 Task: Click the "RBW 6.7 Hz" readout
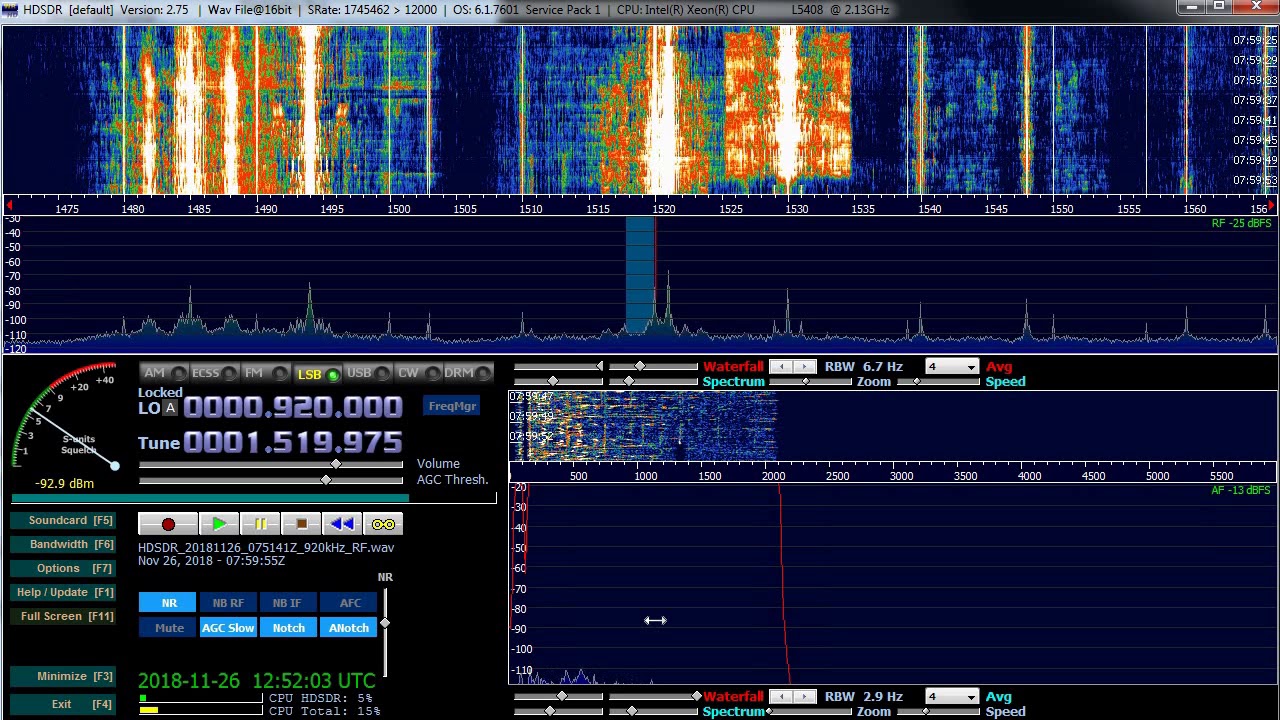[x=864, y=367]
